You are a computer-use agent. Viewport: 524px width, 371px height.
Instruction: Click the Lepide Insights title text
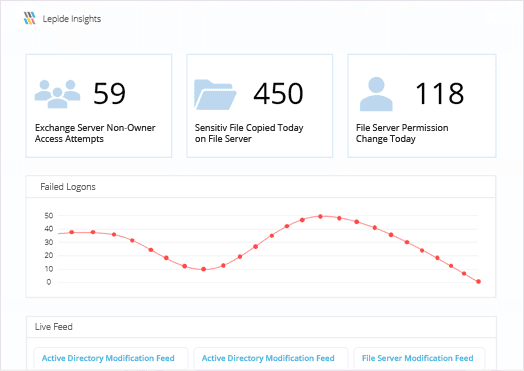pos(72,19)
